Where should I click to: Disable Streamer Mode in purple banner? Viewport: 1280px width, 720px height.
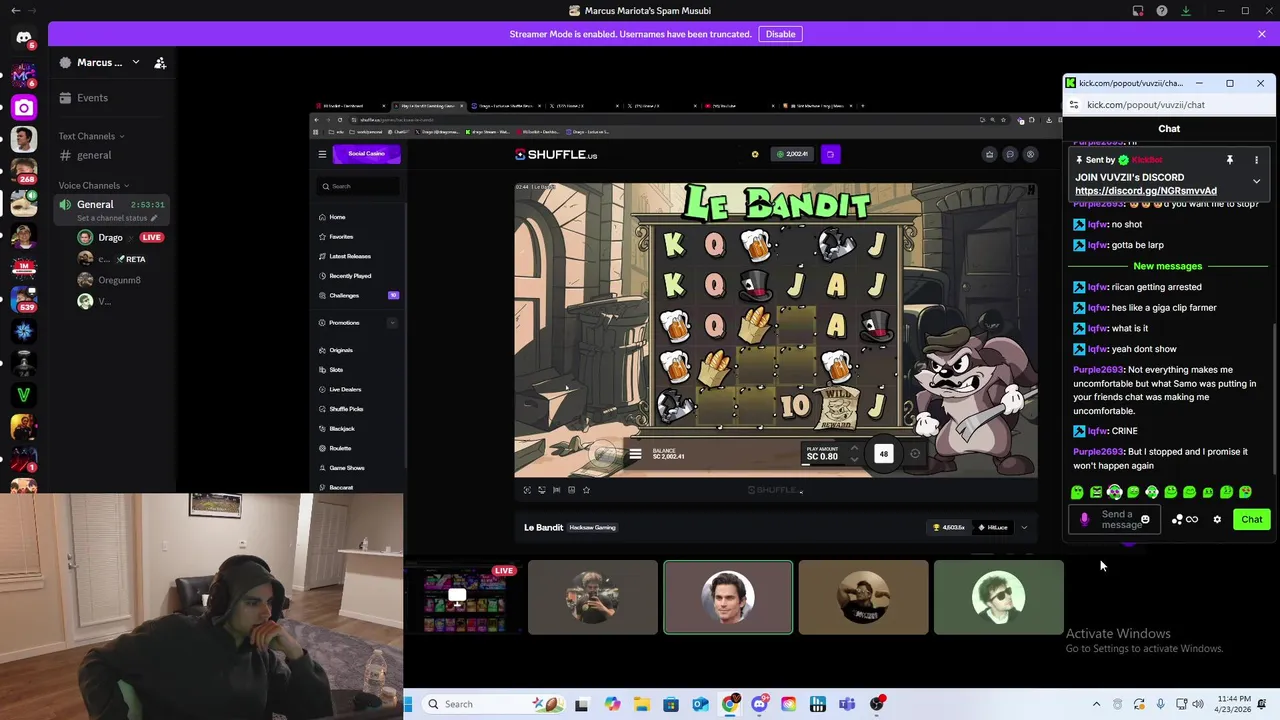click(x=780, y=34)
